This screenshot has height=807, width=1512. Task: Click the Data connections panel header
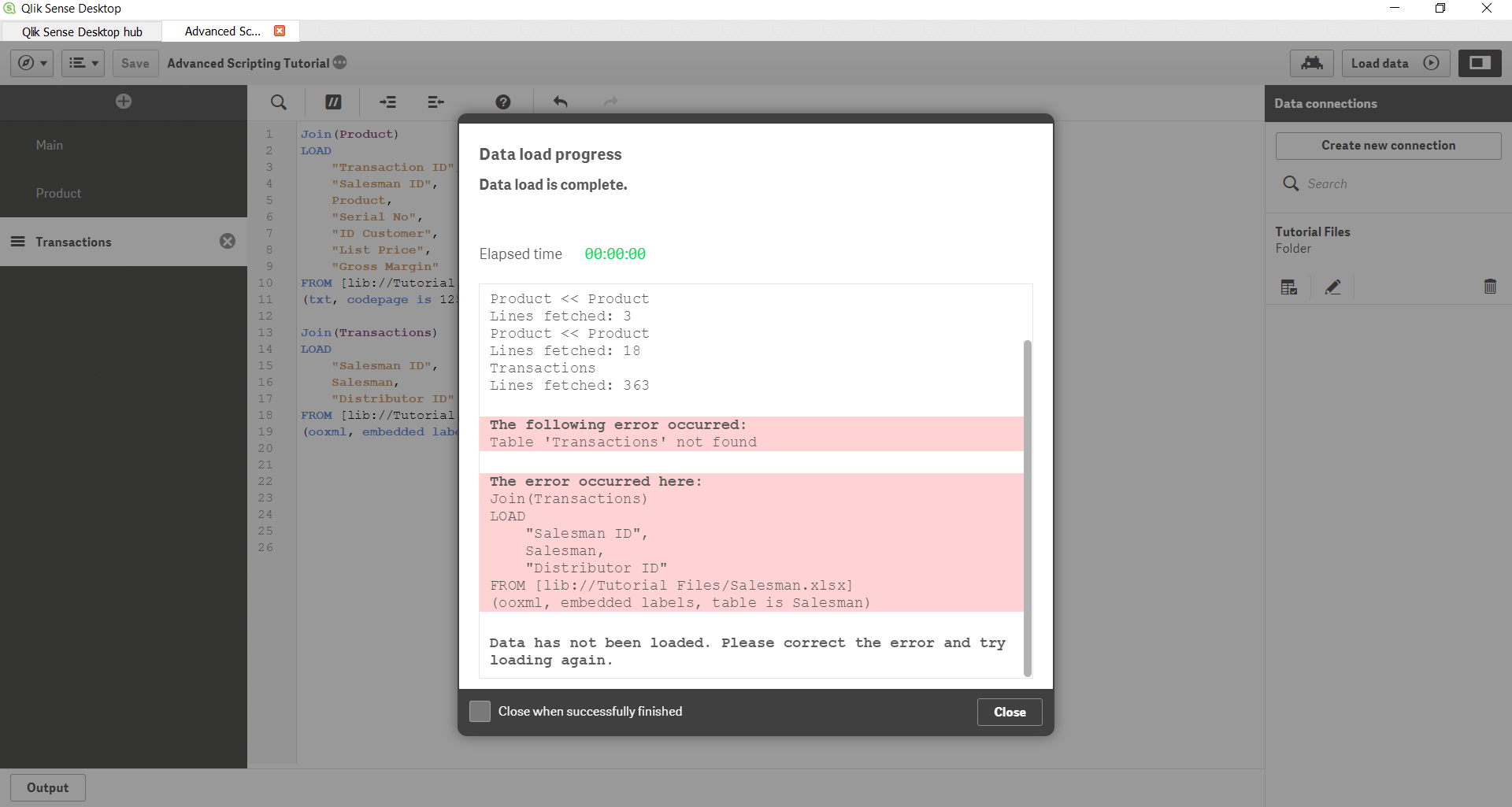[x=1388, y=103]
